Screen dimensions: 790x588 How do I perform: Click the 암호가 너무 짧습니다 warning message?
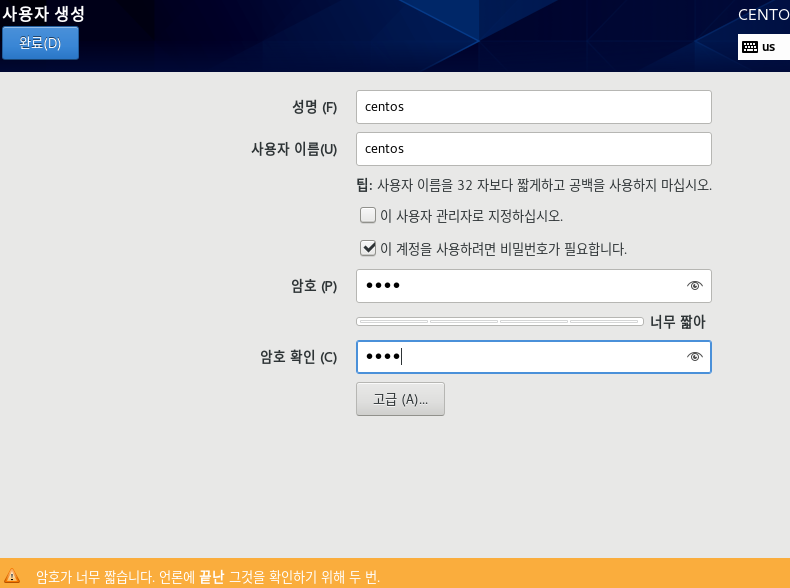click(x=208, y=576)
